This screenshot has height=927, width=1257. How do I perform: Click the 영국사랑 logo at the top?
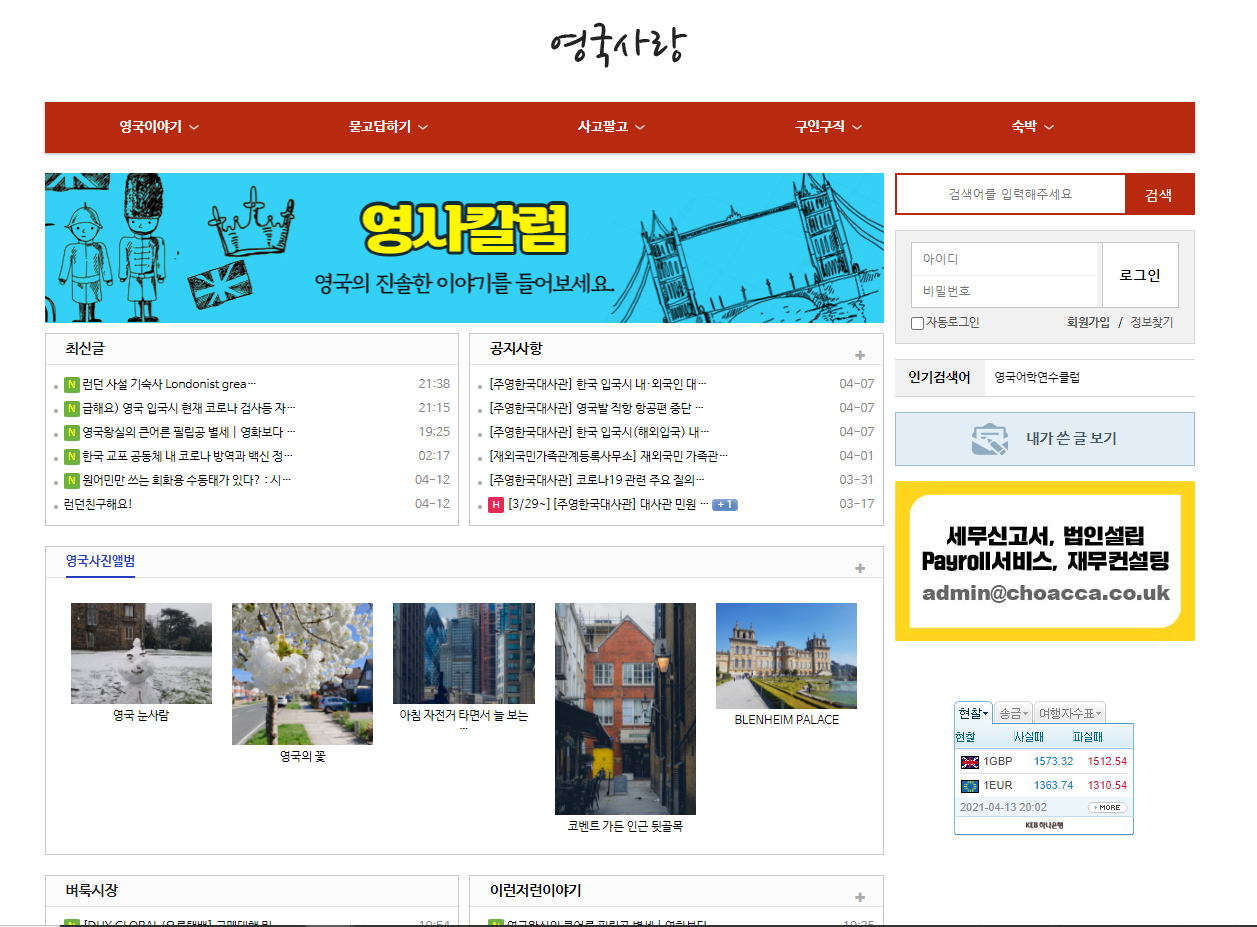tap(619, 45)
